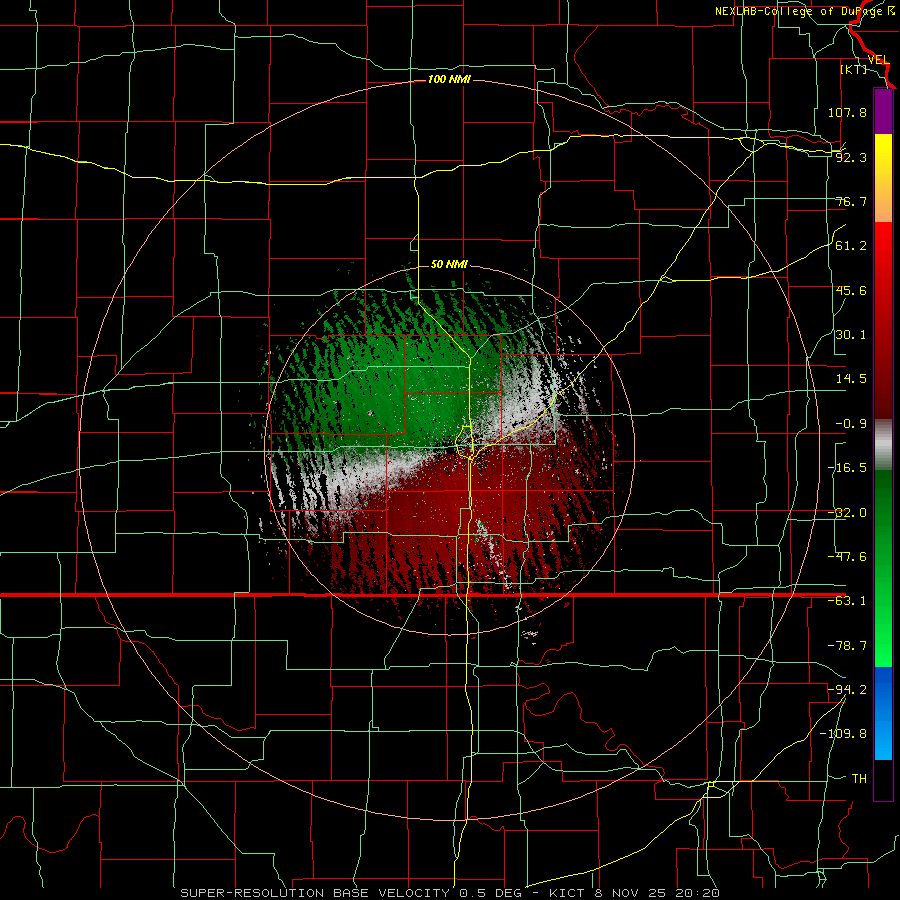Click the -0.9 velocity scale value
This screenshot has height=900, width=900.
[851, 424]
